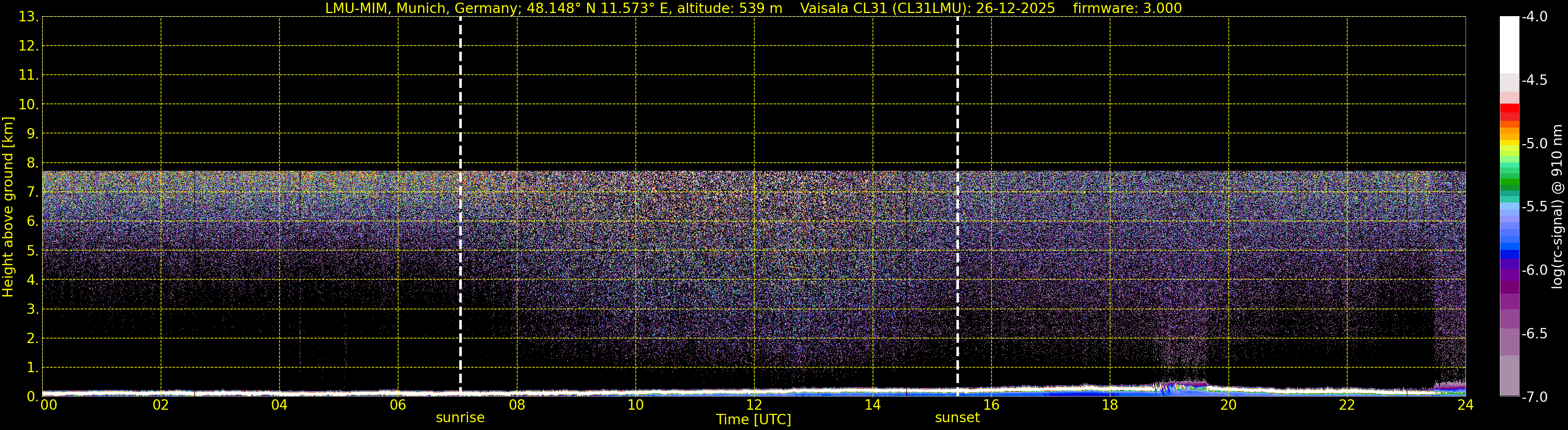
Task: Click the log(rc-signal) @ 910 nm colorbar title
Action: coord(1557,207)
